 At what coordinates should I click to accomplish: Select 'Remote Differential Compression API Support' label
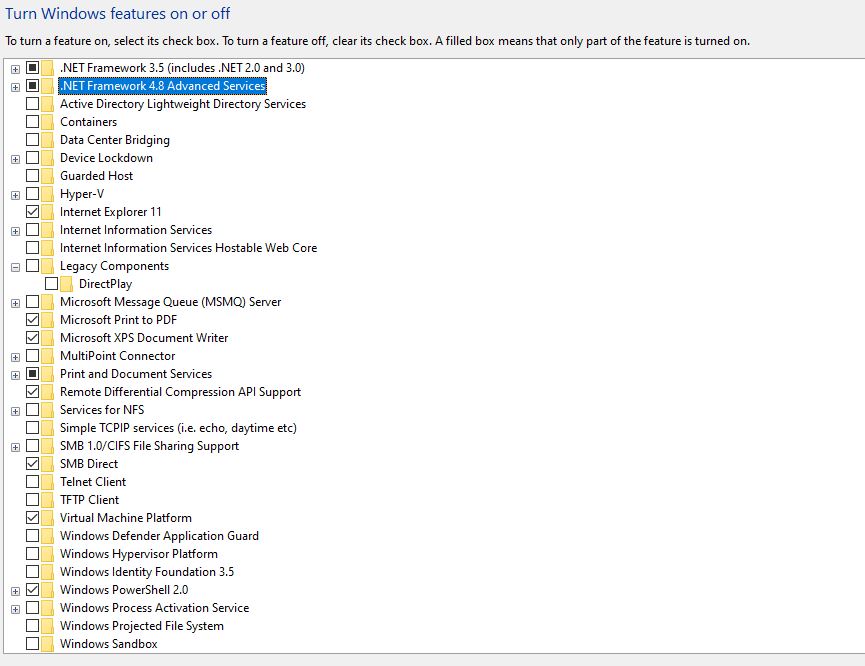click(180, 392)
